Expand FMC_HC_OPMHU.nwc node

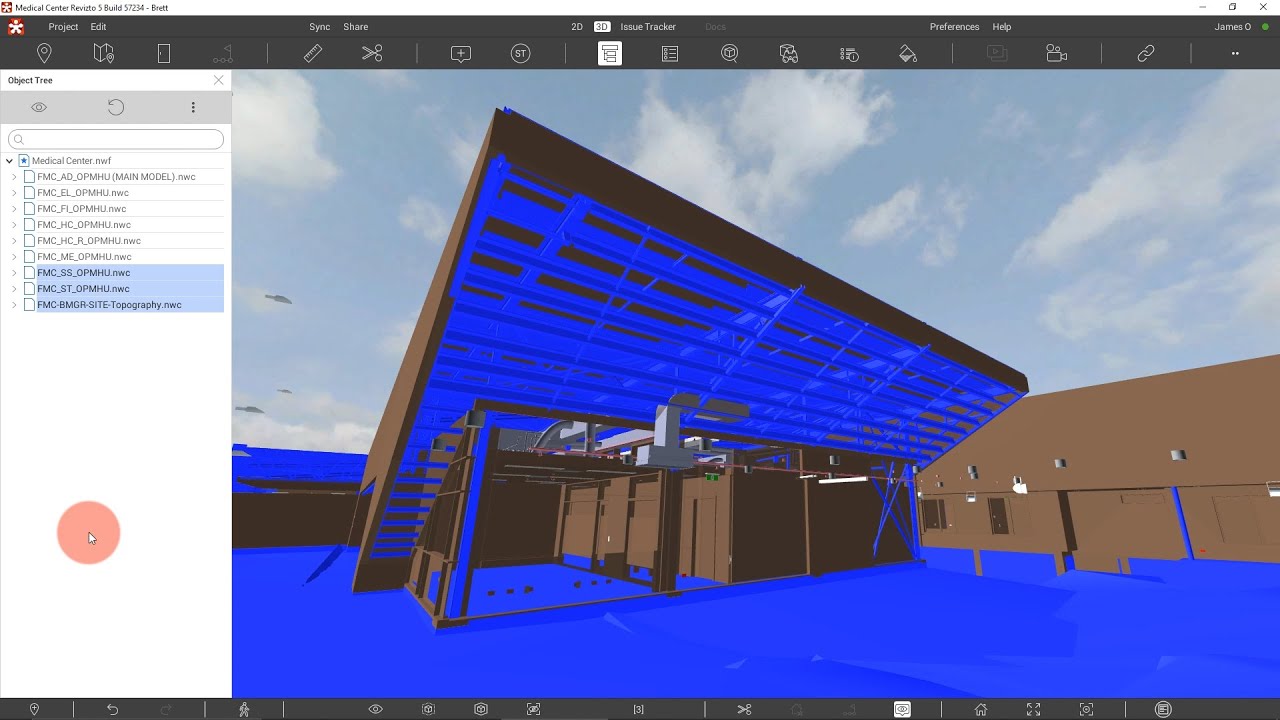[x=14, y=225]
